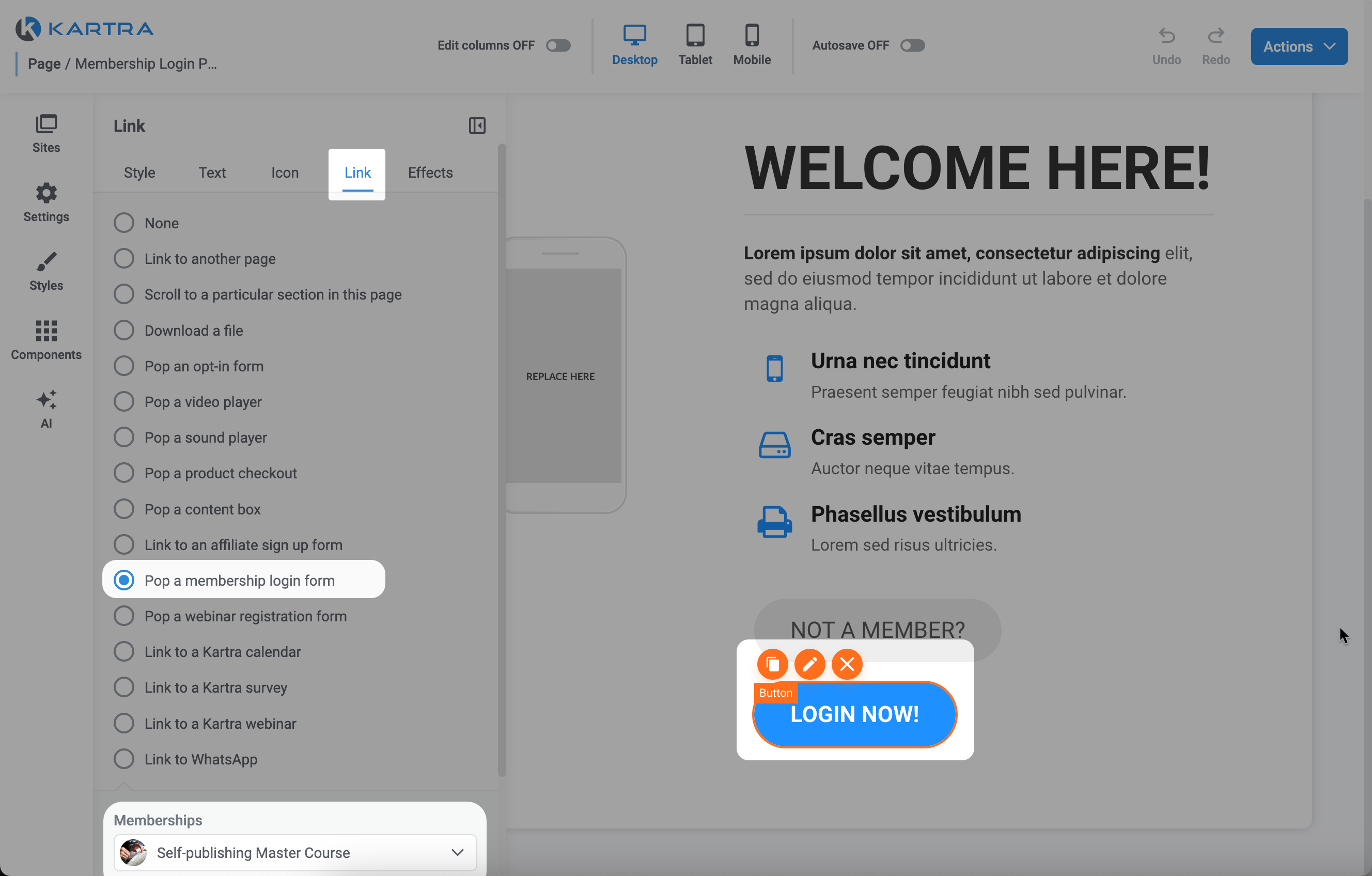Choose Link to WhatsApp option

(x=123, y=759)
